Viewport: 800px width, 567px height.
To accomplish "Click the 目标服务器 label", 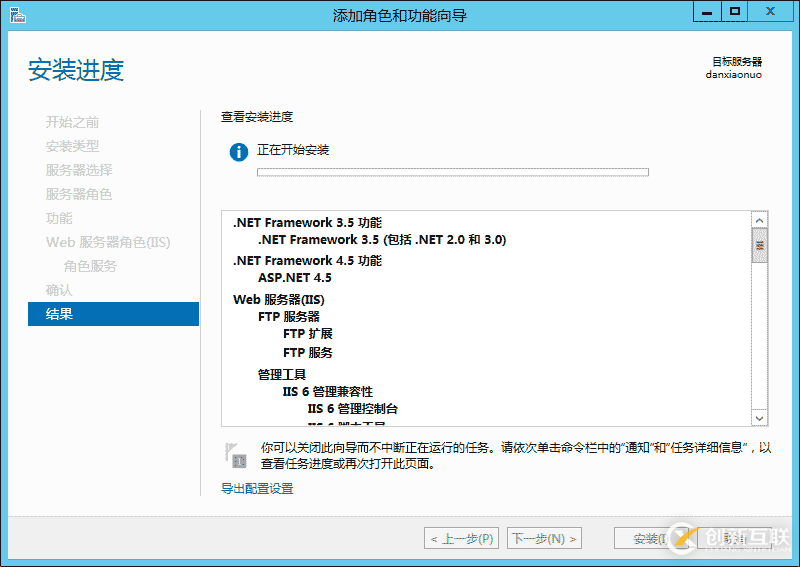I will (x=737, y=61).
